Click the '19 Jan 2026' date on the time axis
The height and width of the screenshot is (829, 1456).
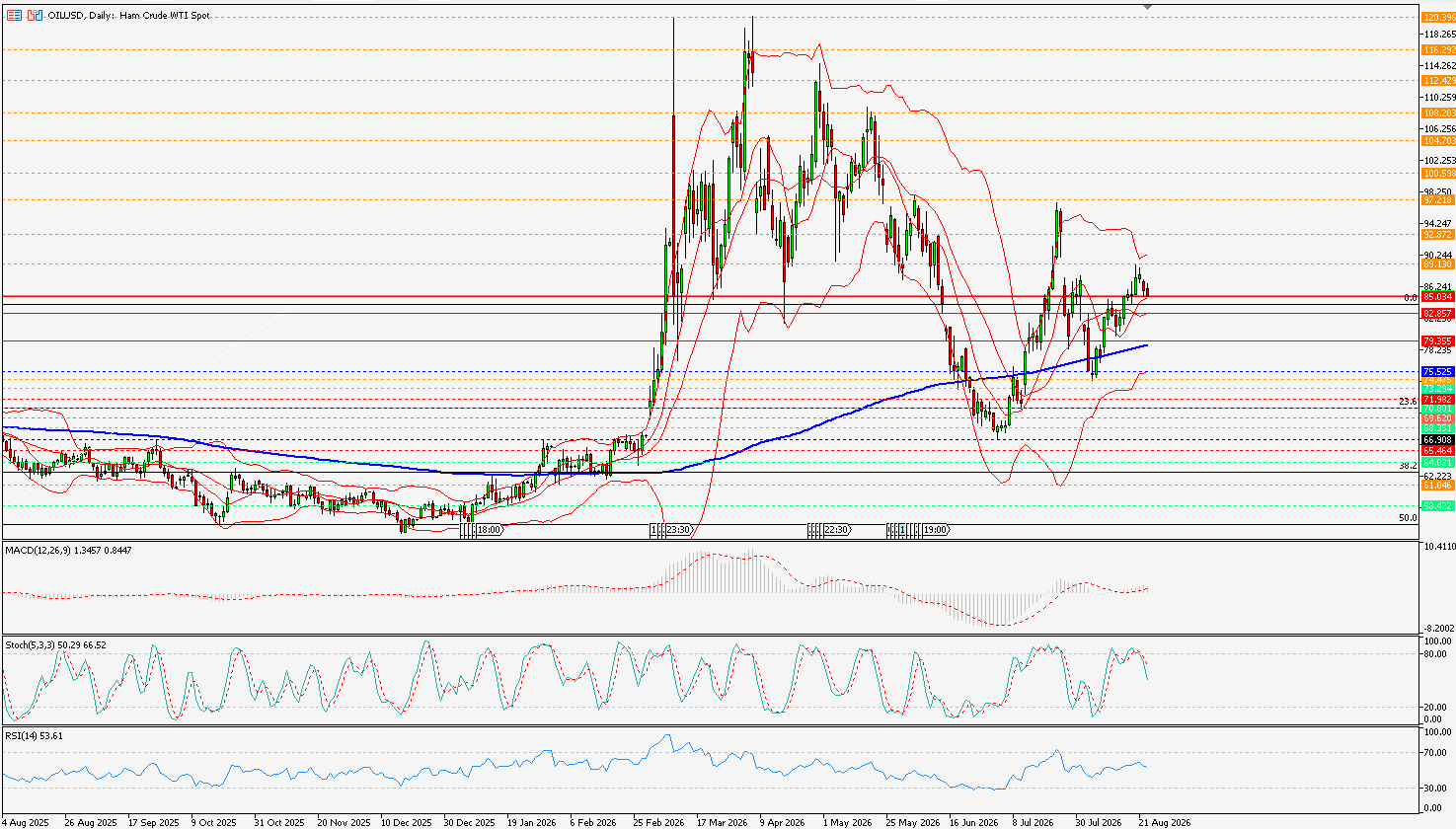[532, 822]
